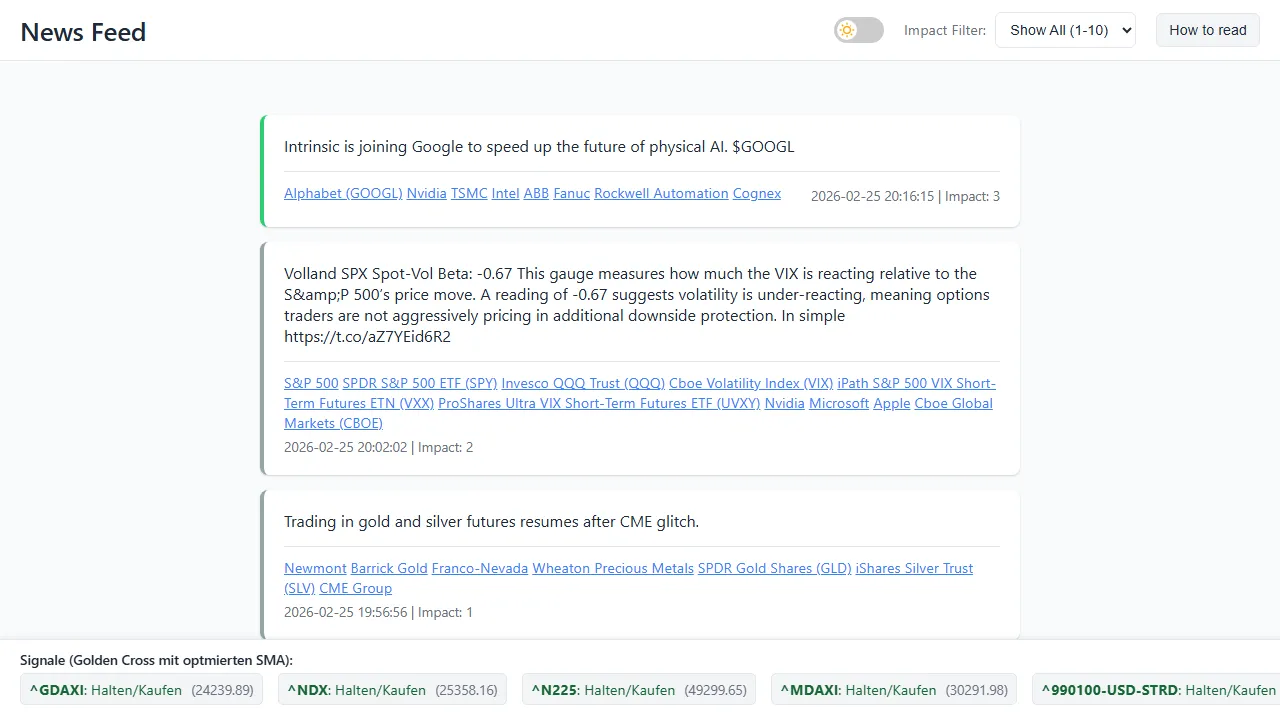Open the TSMC ticker link
This screenshot has width=1280, height=720.
[469, 193]
